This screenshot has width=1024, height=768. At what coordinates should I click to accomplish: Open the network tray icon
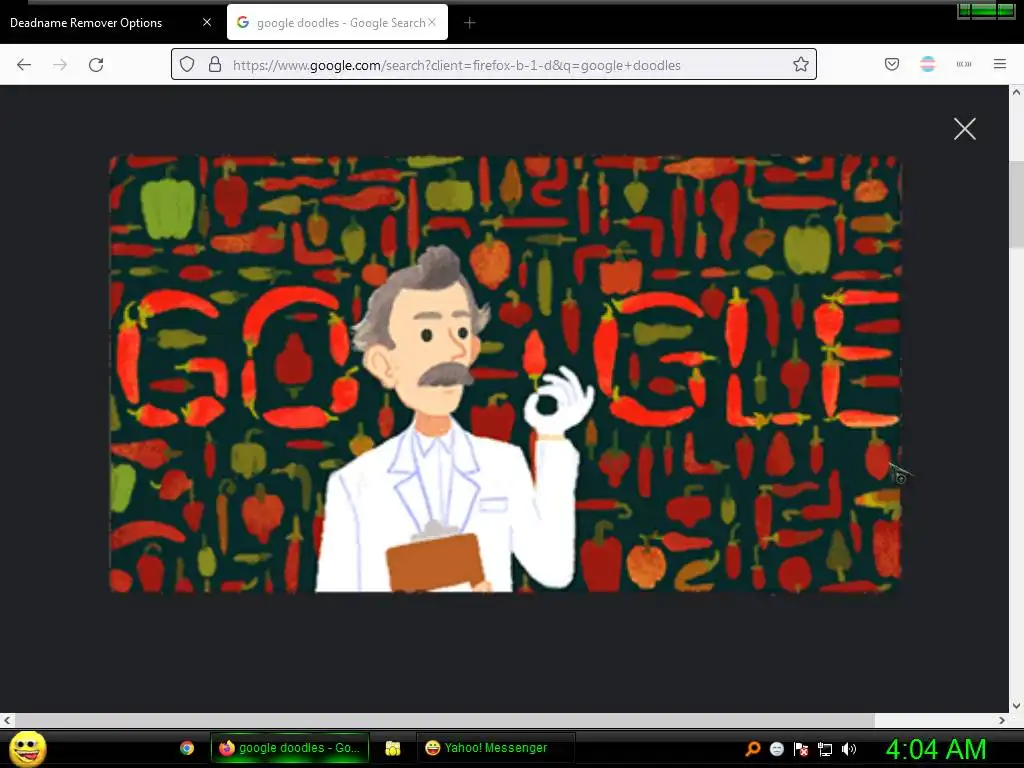pos(825,749)
